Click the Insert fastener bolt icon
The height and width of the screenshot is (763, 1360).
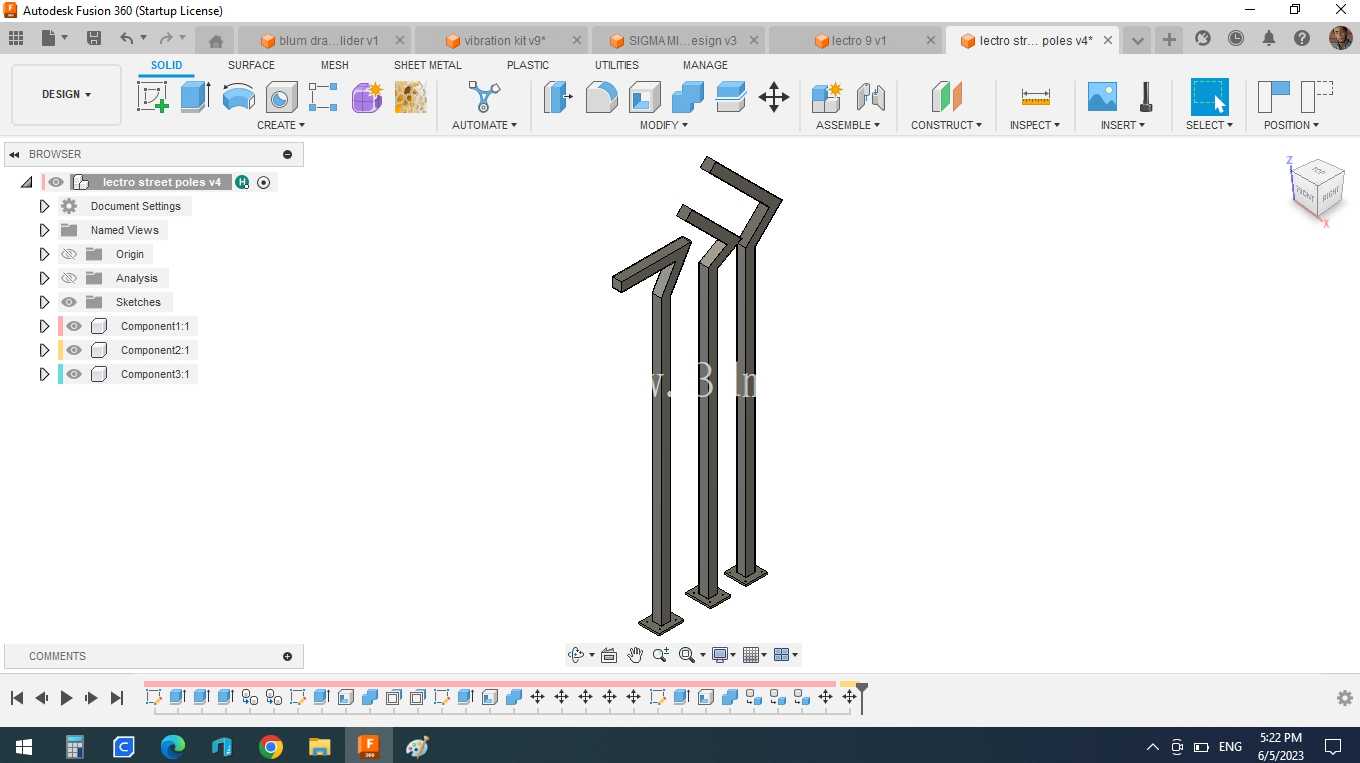point(1146,97)
